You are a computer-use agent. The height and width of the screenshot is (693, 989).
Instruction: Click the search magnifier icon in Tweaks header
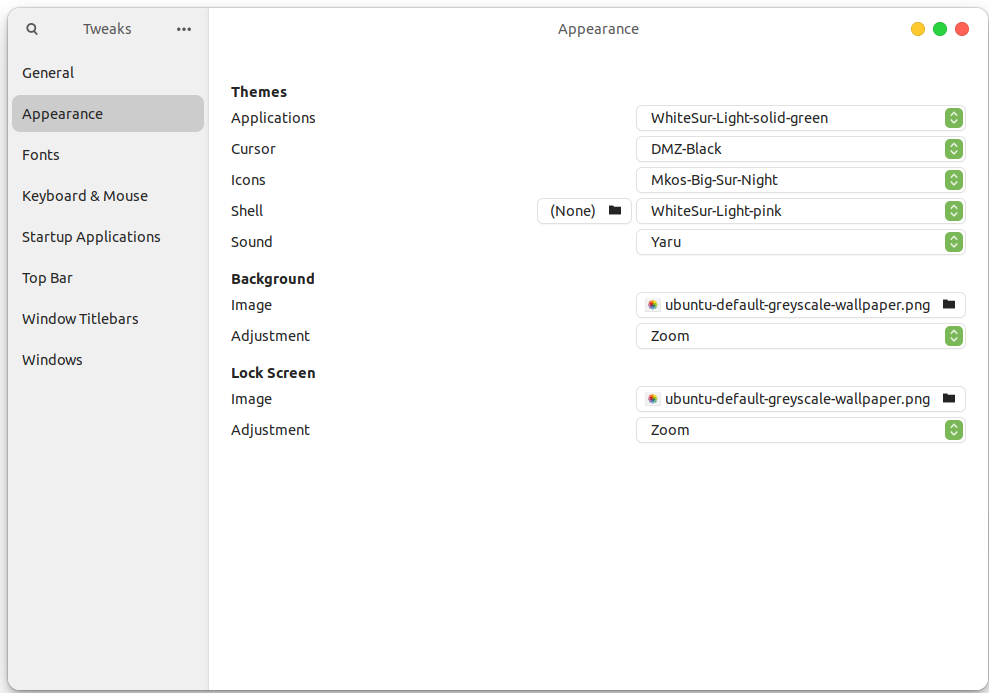point(32,29)
